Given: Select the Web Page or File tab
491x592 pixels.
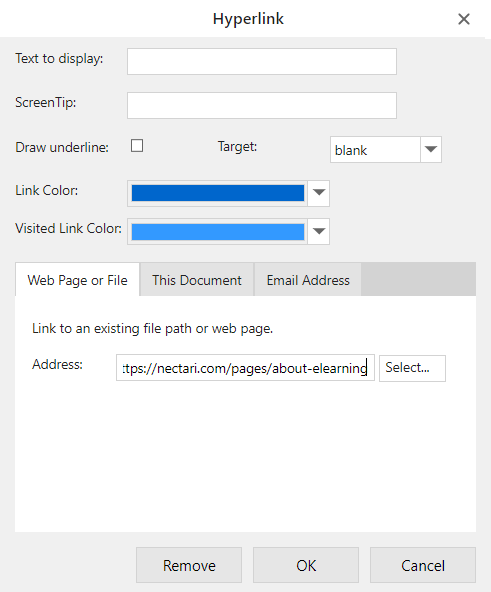Looking at the screenshot, I should pyautogui.click(x=77, y=280).
